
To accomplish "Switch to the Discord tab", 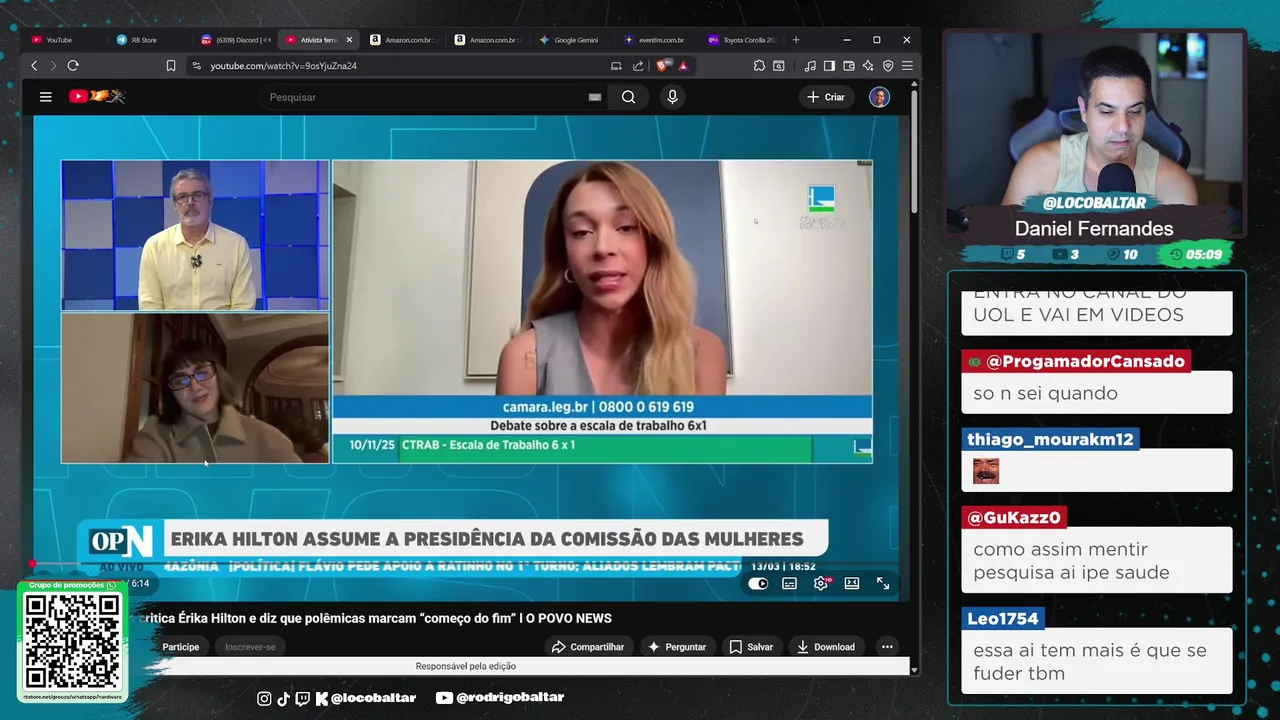I will [x=236, y=40].
